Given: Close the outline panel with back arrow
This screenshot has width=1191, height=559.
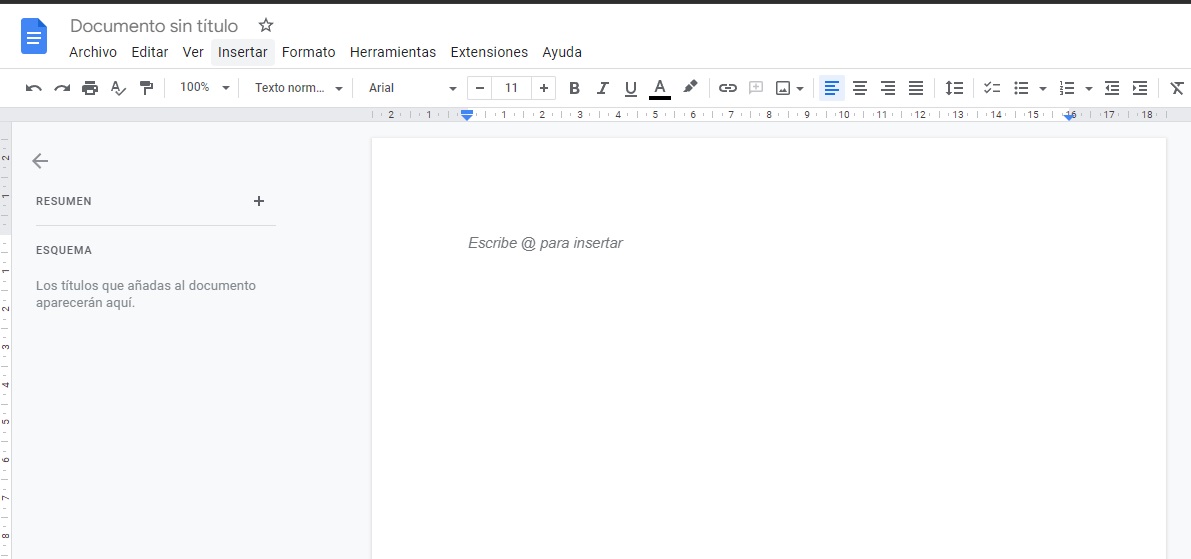Looking at the screenshot, I should pyautogui.click(x=40, y=160).
